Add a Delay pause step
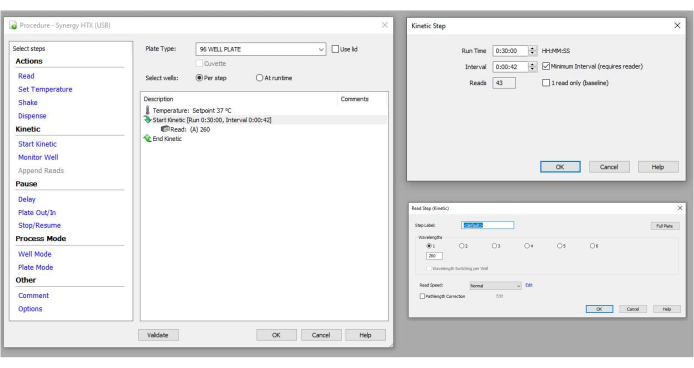 click(x=27, y=199)
